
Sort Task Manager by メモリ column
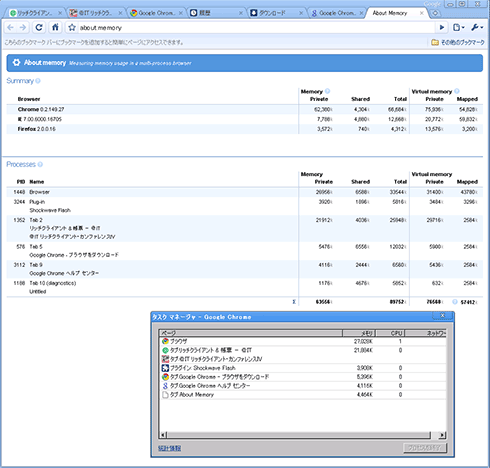click(x=359, y=333)
